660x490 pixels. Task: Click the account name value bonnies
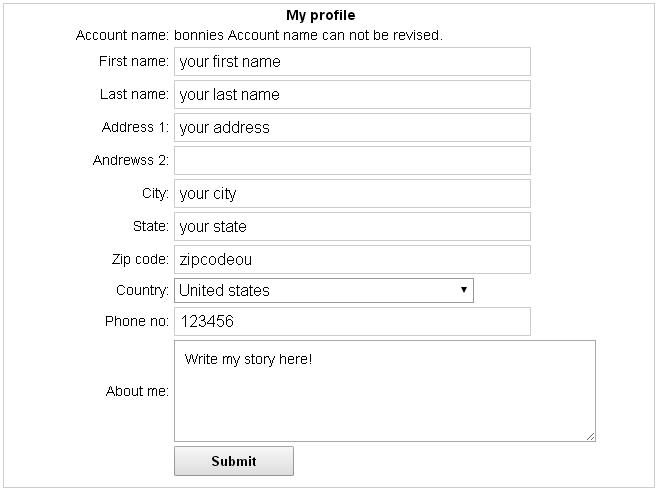tap(199, 35)
